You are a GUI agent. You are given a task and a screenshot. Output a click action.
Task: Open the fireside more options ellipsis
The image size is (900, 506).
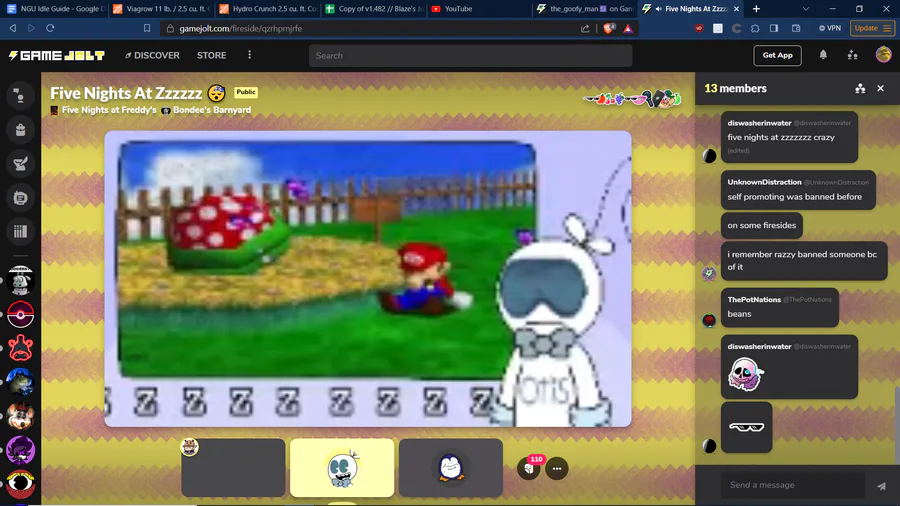[x=557, y=468]
